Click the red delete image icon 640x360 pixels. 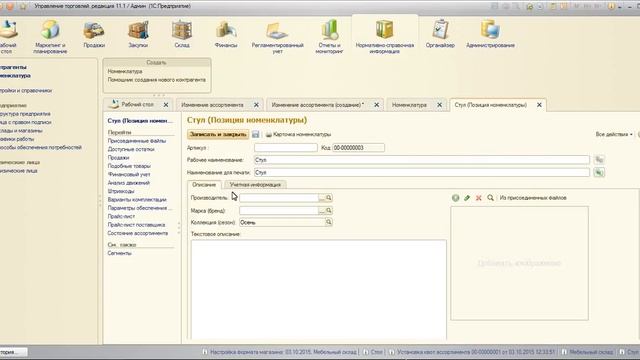[x=478, y=198]
